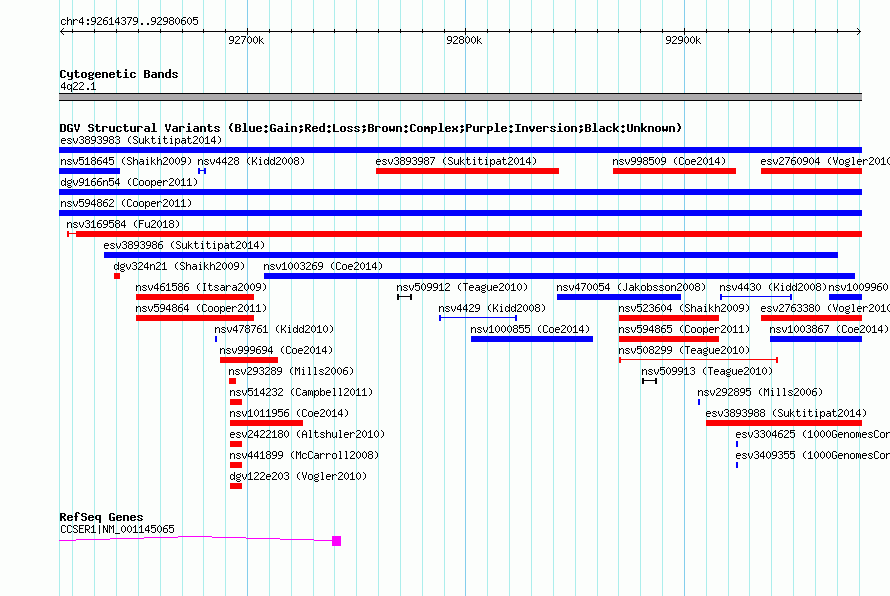This screenshot has width=890, height=596.
Task: Click the 92800k ruler position label
Action: click(464, 40)
